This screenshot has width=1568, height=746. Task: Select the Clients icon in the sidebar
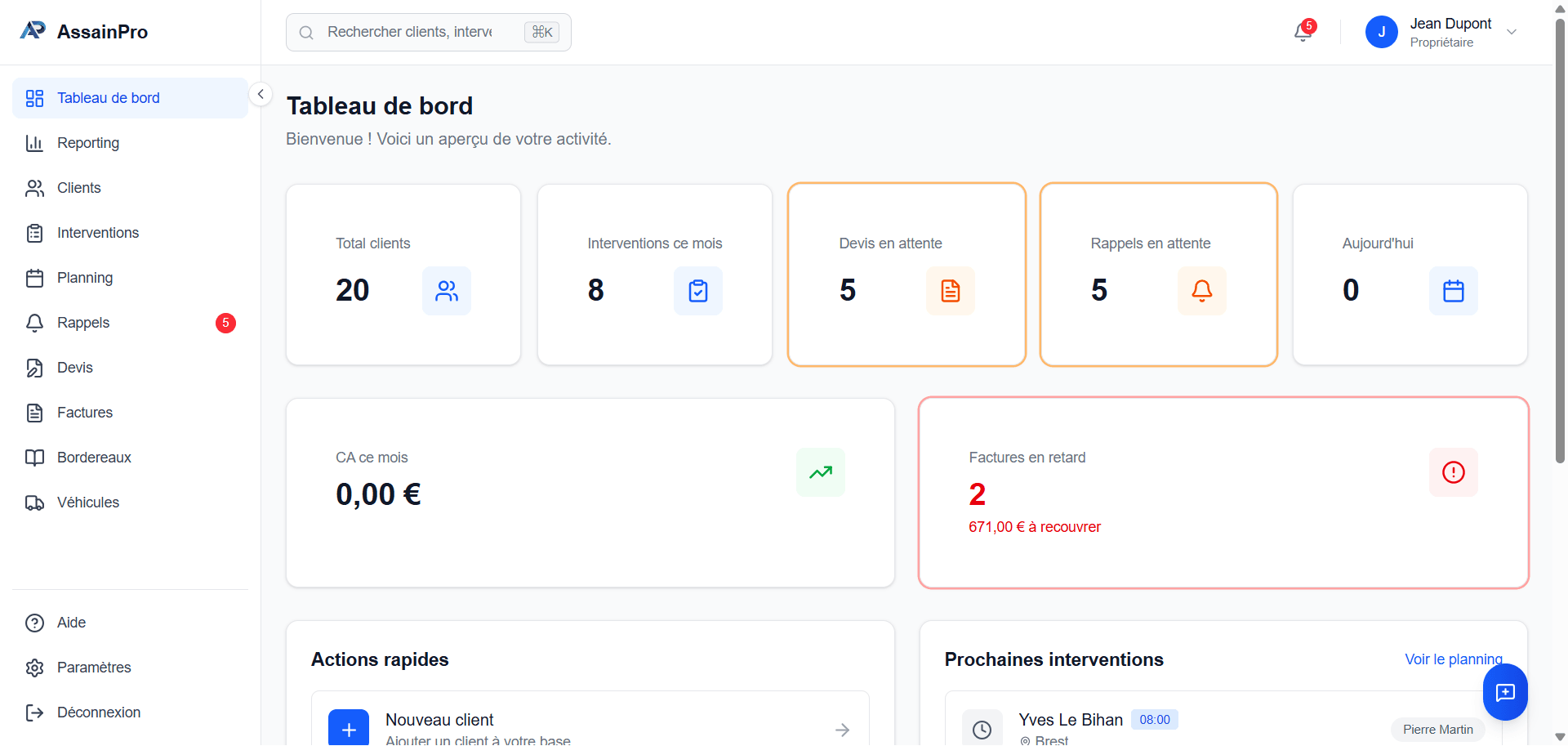(34, 188)
